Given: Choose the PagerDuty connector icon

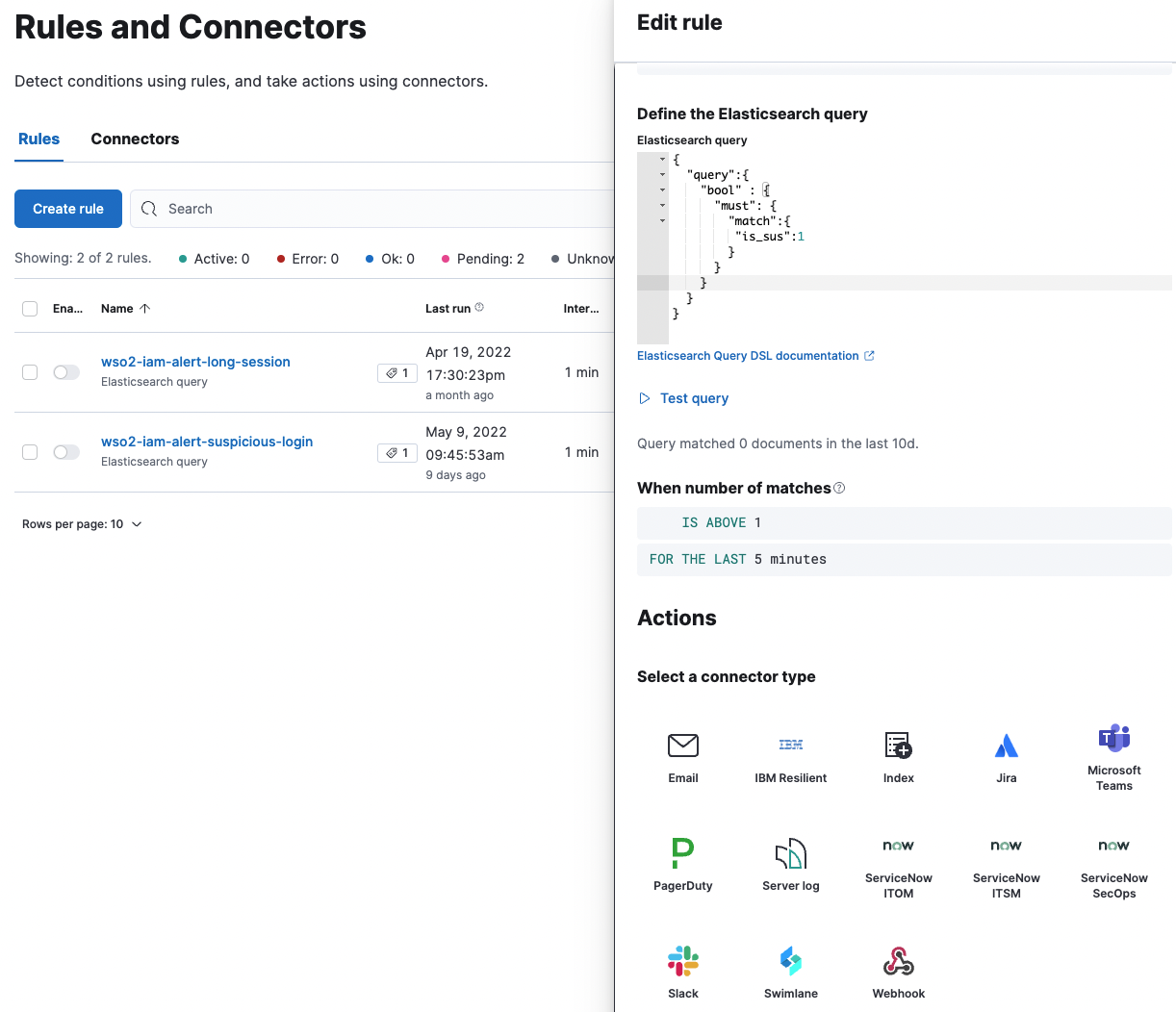Looking at the screenshot, I should click(683, 852).
